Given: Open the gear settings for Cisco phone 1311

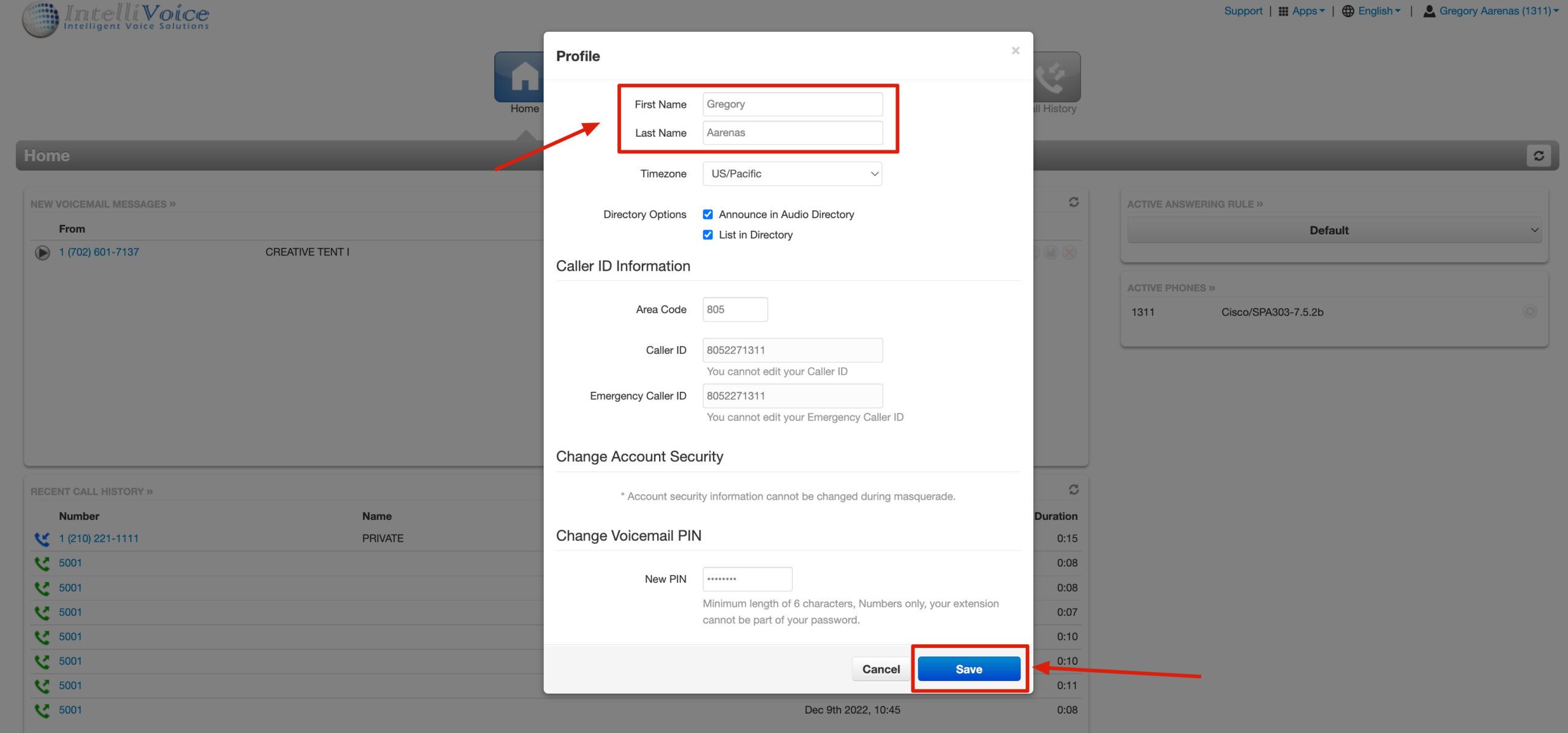Looking at the screenshot, I should 1530,312.
